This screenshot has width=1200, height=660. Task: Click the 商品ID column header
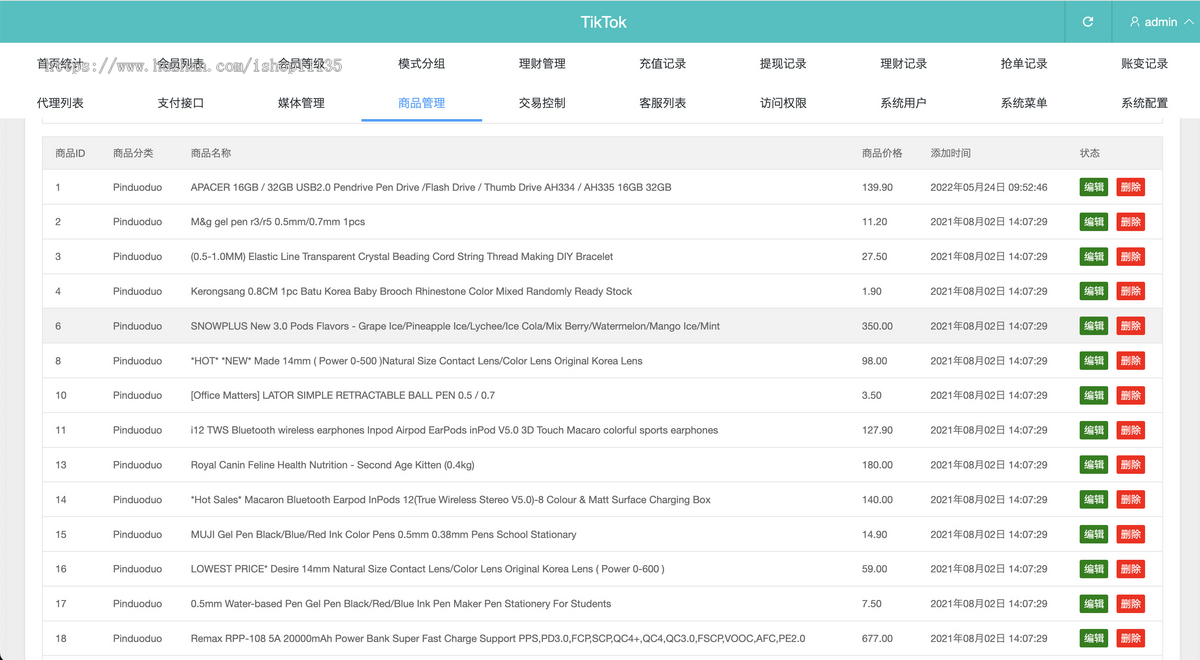click(70, 153)
